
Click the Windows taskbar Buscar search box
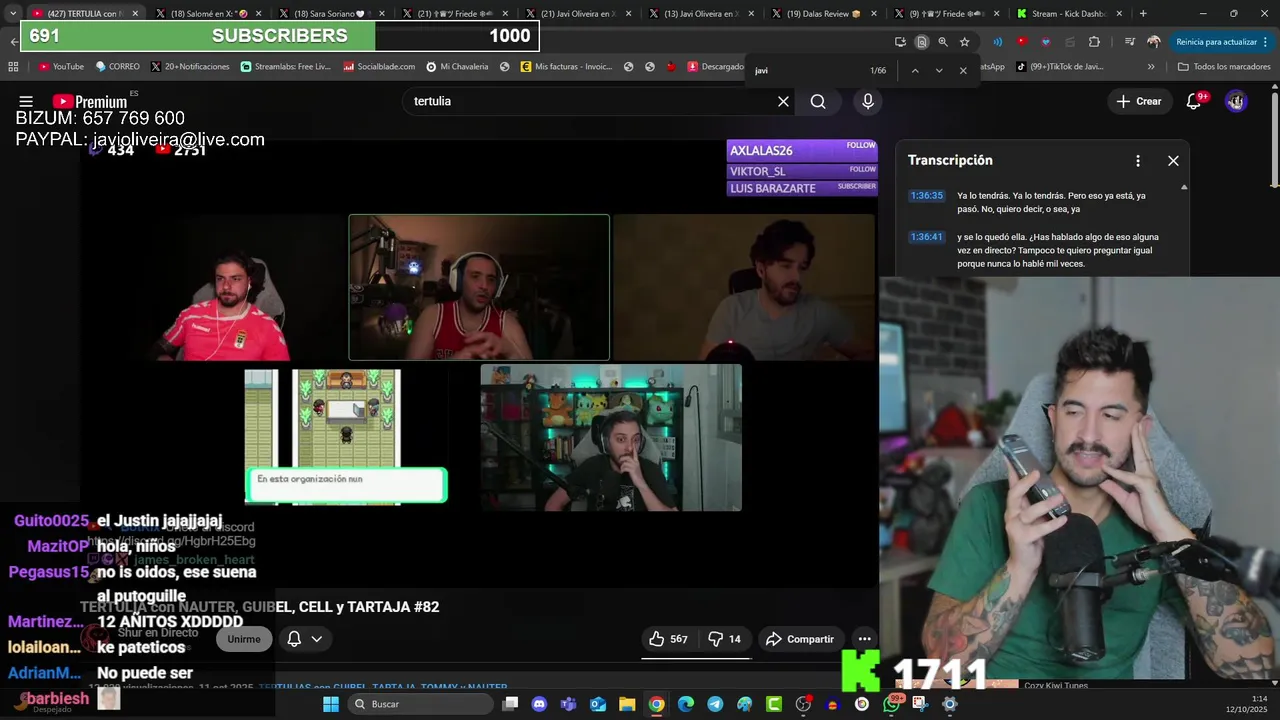pyautogui.click(x=420, y=704)
